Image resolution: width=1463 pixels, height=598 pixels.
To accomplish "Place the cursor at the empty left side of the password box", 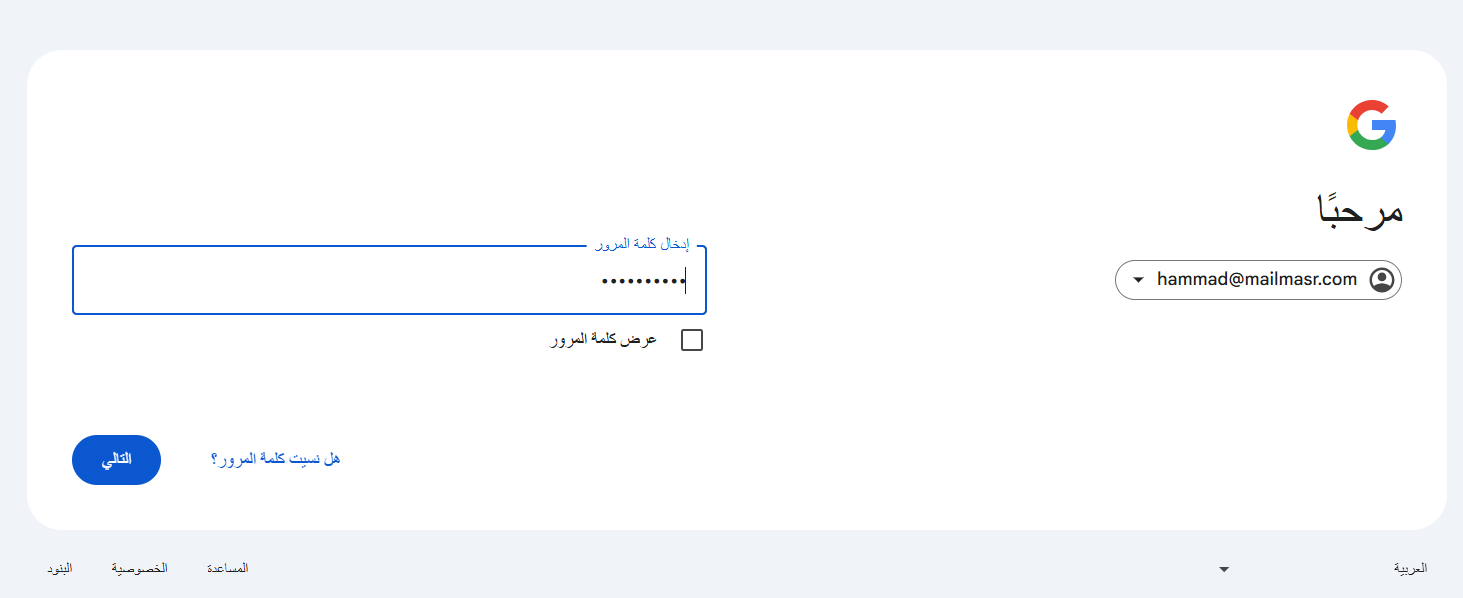I will click(300, 281).
